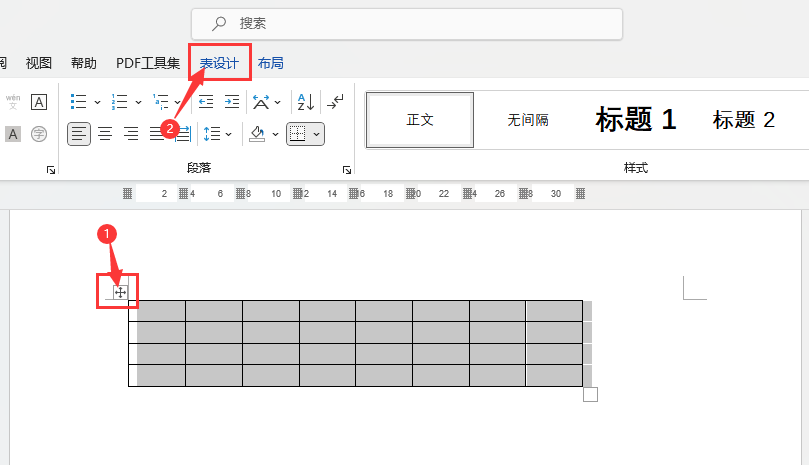Image resolution: width=809 pixels, height=465 pixels.
Task: Align the paragraph to the right
Action: pyautogui.click(x=131, y=134)
